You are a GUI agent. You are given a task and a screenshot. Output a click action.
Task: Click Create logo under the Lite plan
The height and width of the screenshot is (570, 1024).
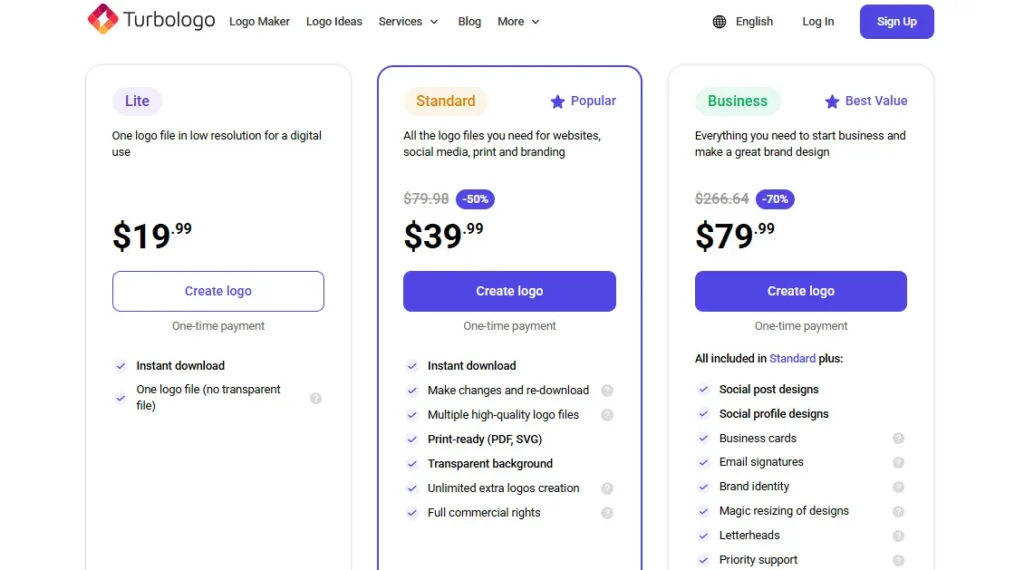click(218, 291)
